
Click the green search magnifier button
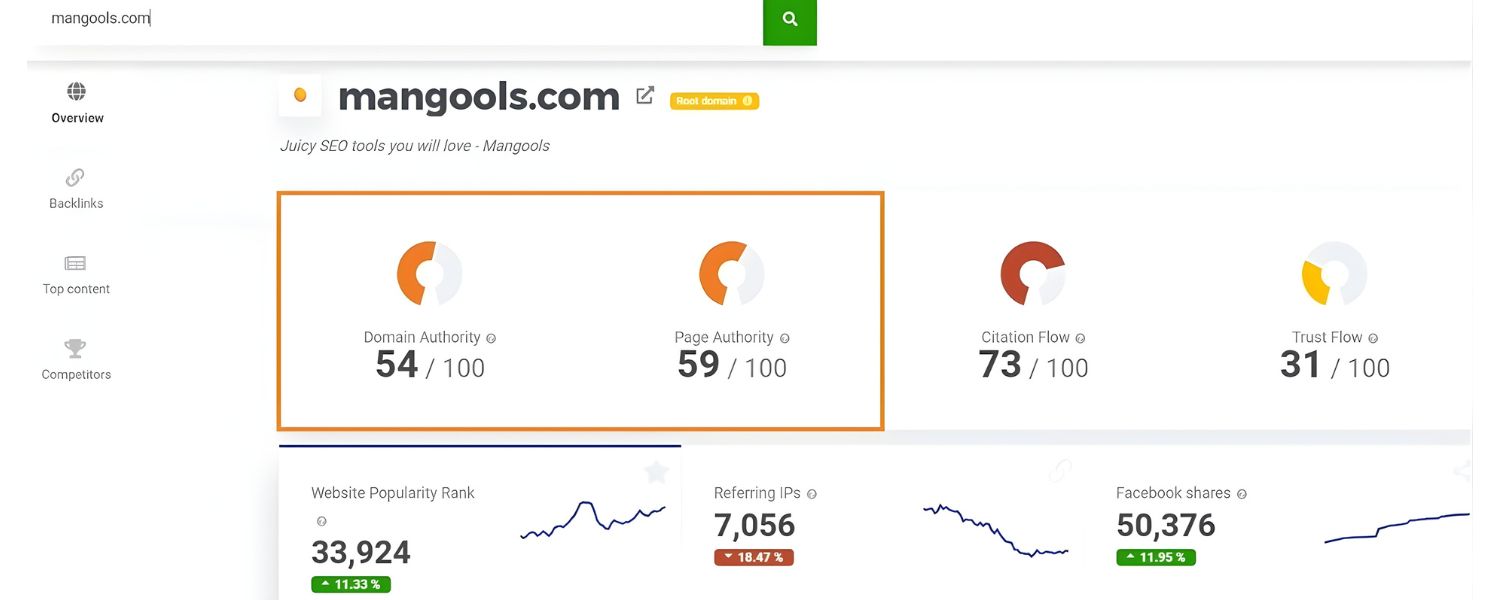tap(790, 18)
